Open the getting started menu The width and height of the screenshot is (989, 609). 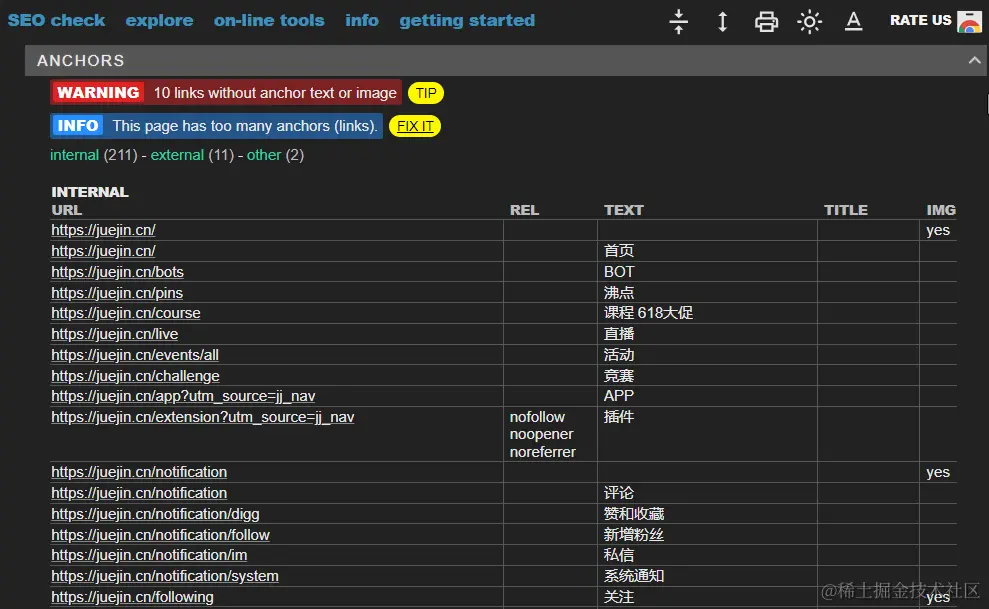tap(467, 21)
